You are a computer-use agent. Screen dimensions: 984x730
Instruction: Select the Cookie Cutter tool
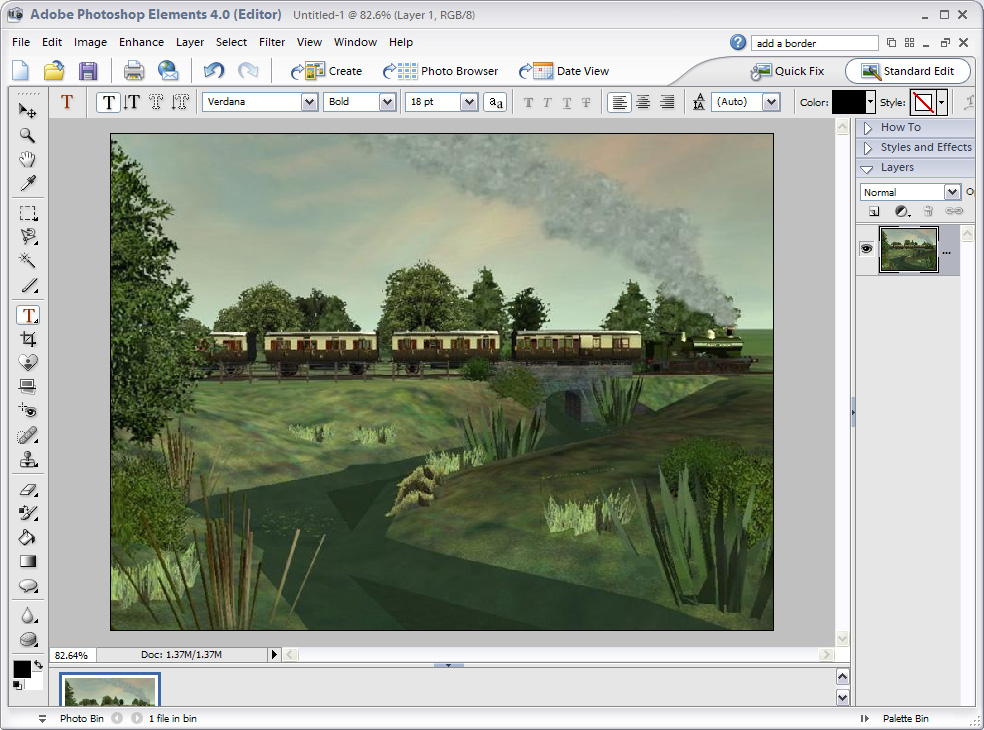coord(28,363)
